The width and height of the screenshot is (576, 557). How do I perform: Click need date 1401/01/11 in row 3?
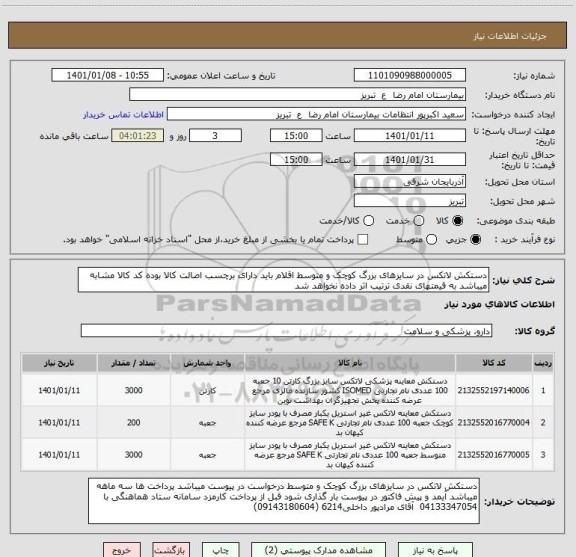[x=59, y=454]
